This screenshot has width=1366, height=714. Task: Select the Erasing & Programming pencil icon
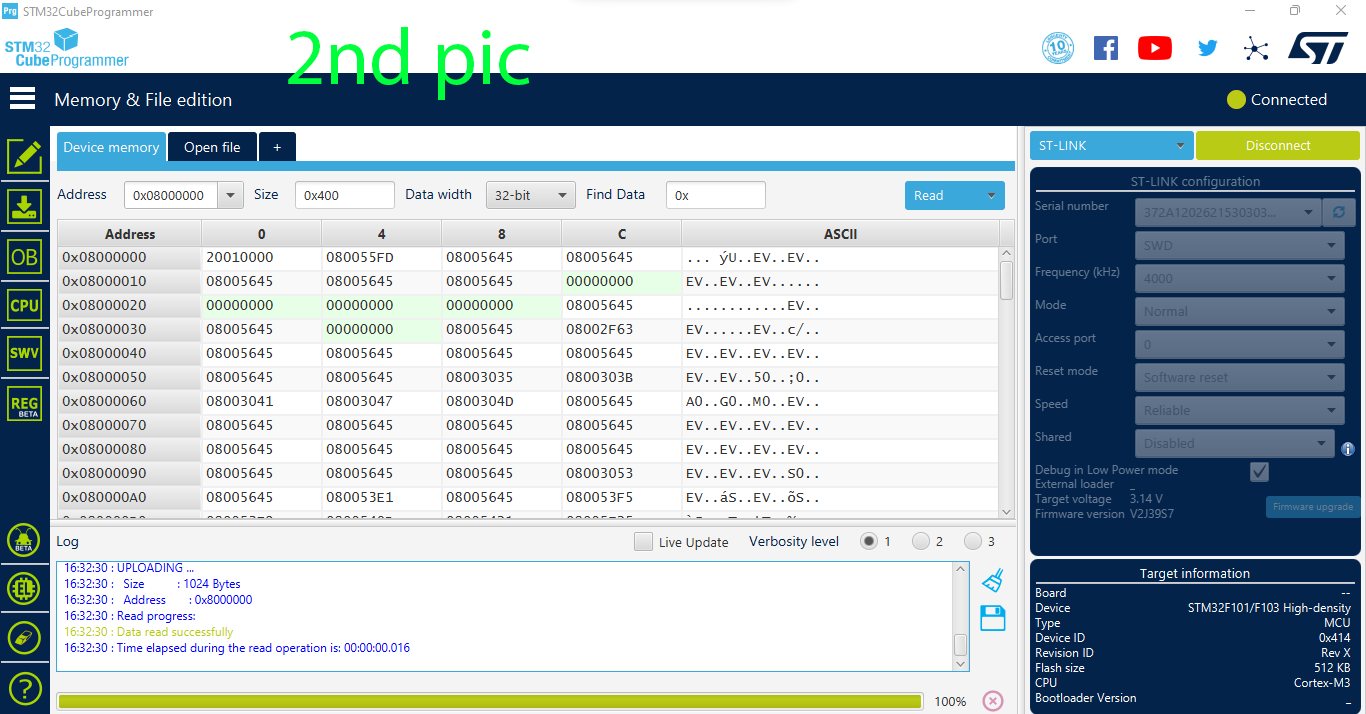(25, 156)
